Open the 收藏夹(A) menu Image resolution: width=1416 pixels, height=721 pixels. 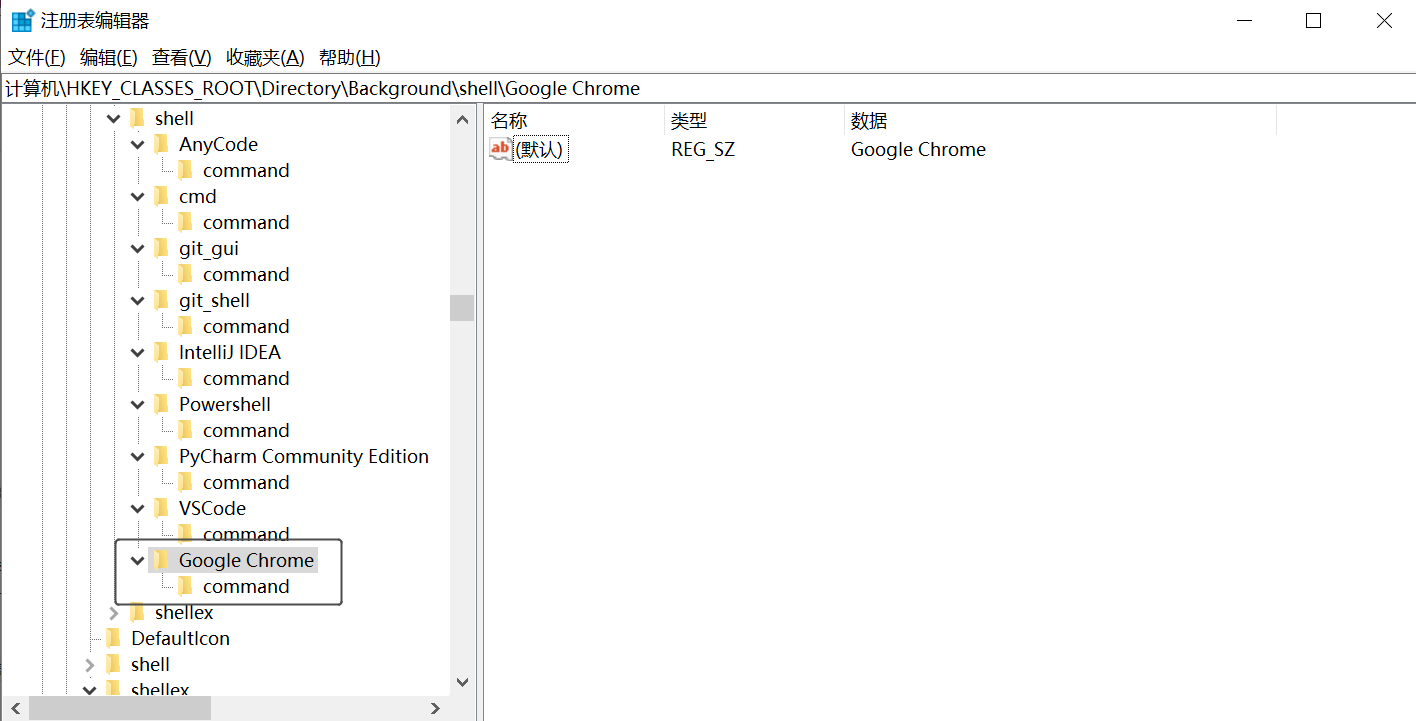point(265,57)
